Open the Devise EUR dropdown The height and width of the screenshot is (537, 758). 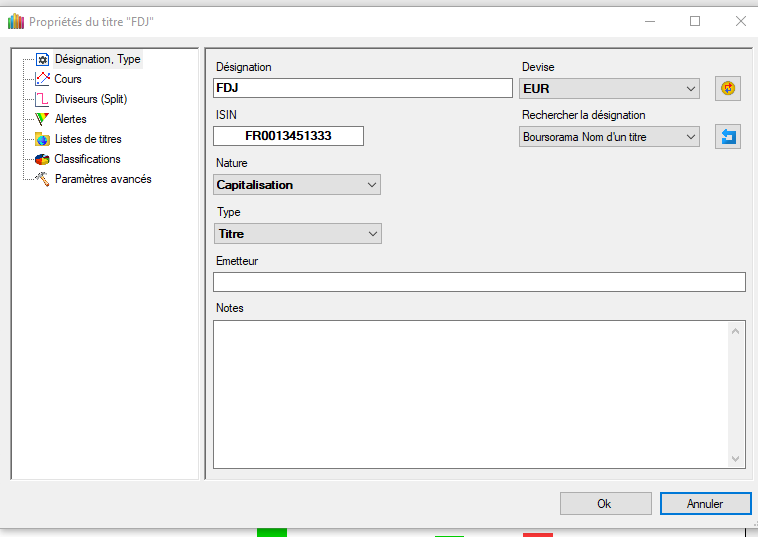(609, 89)
